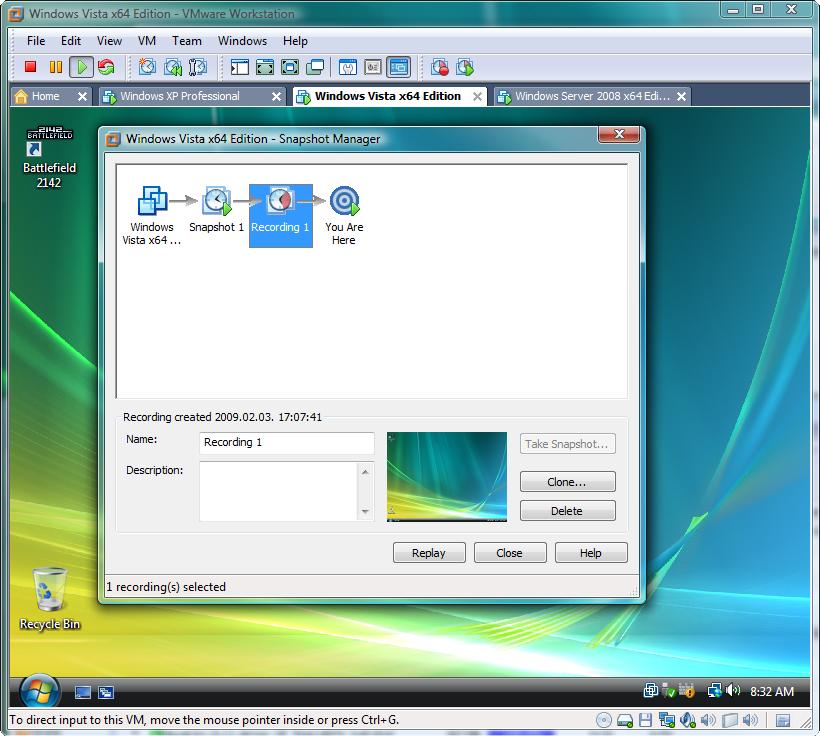Image resolution: width=820 pixels, height=736 pixels.
Task: Click the Delete button
Action: [x=567, y=511]
